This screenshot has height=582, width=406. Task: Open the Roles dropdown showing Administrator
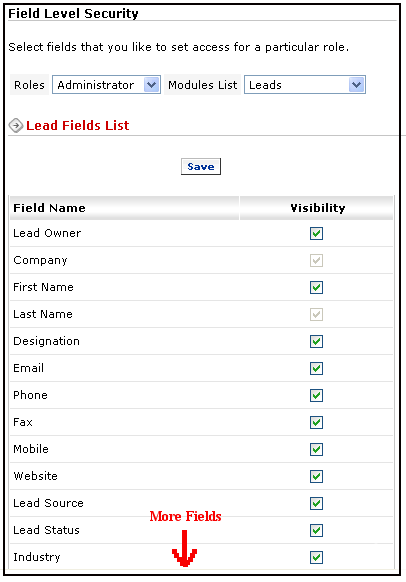pyautogui.click(x=106, y=85)
